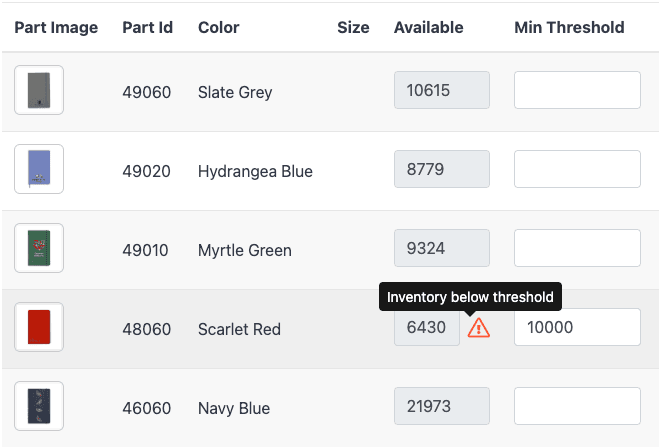Viewport: 659px width, 447px height.
Task: Click the Color column header
Action: [219, 28]
